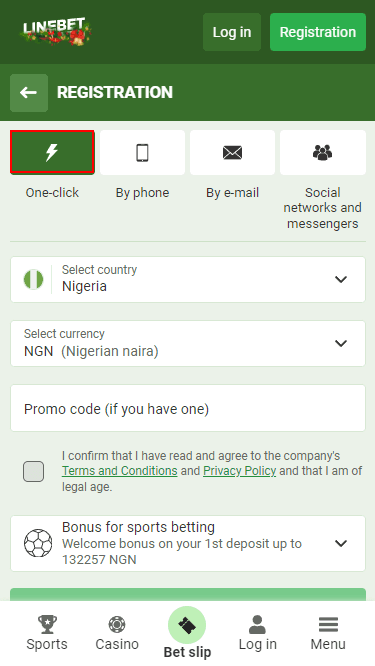Open the Privacy Policy link
375x666 pixels.
pos(240,471)
